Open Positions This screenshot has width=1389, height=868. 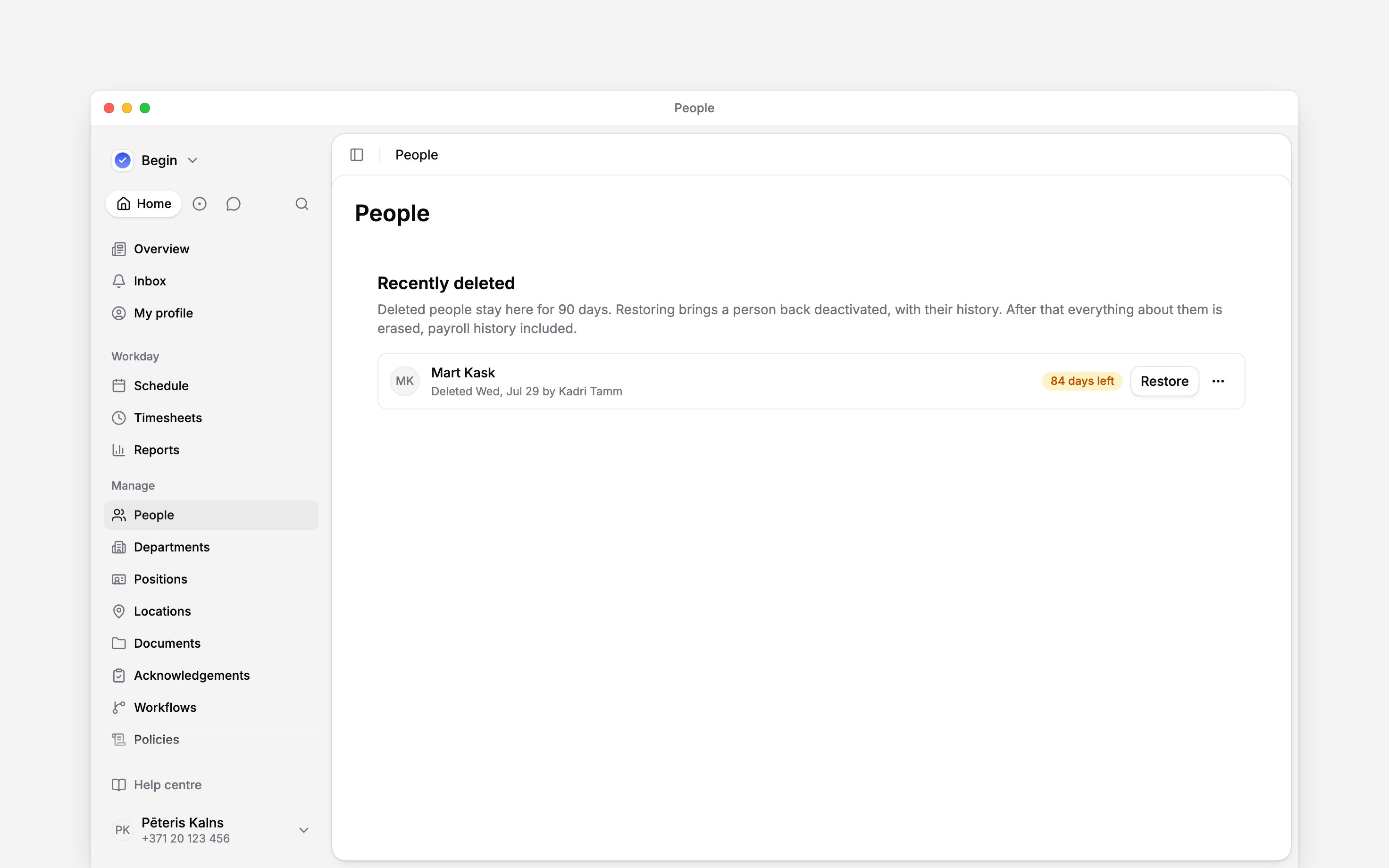[x=211, y=579]
